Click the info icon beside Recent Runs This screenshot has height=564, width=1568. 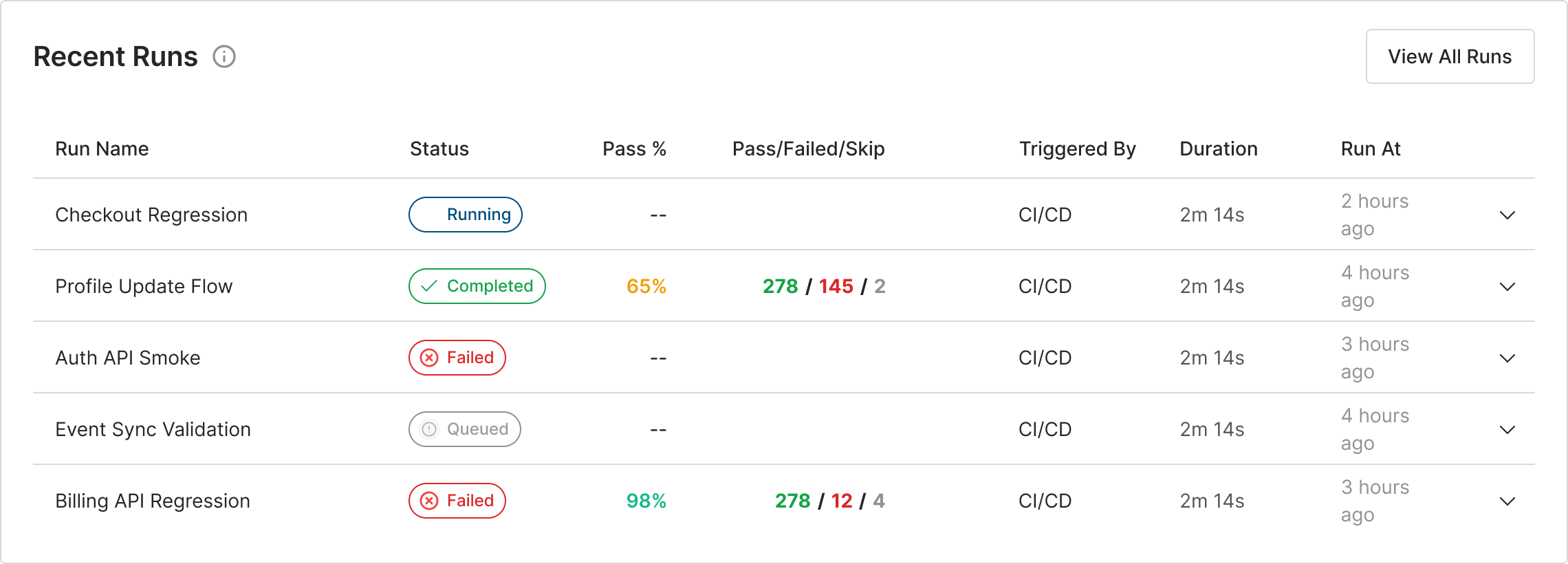point(224,56)
